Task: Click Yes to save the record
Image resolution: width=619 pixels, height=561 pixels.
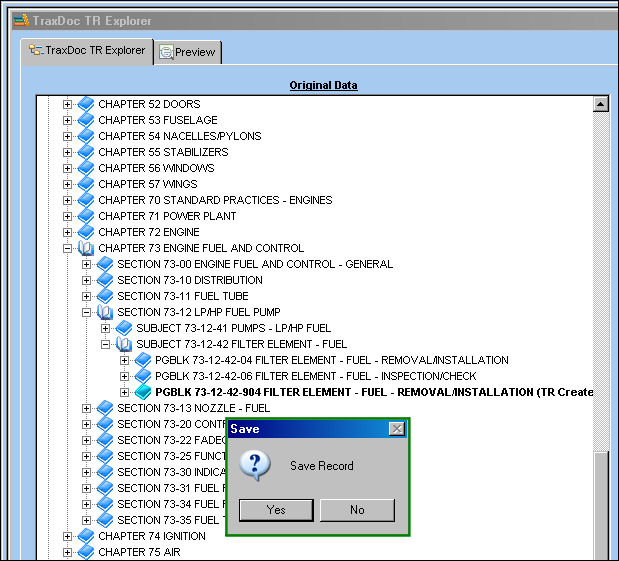Action: pyautogui.click(x=276, y=510)
